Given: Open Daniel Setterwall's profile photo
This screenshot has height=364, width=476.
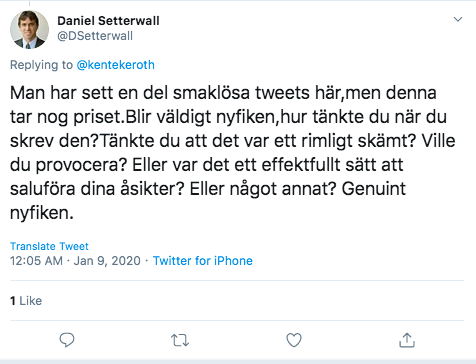Looking at the screenshot, I should 29,30.
